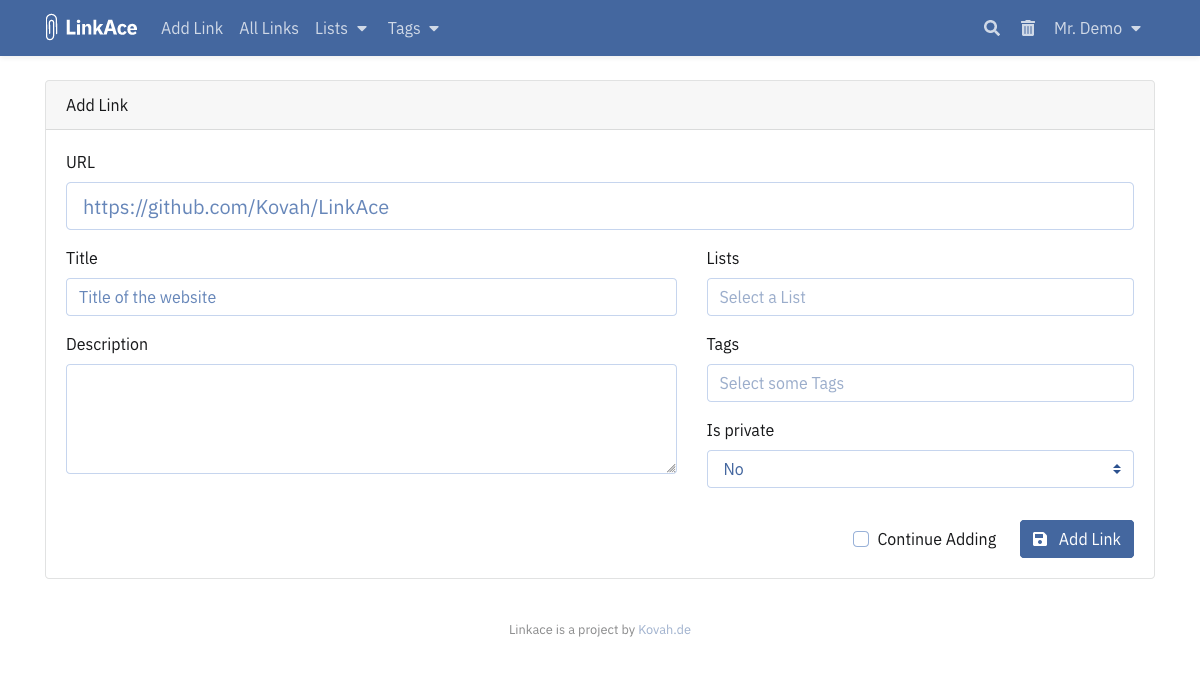Screen dimensions: 1200x687
Task: Click the caret next to Lists menu
Action: pyautogui.click(x=361, y=29)
